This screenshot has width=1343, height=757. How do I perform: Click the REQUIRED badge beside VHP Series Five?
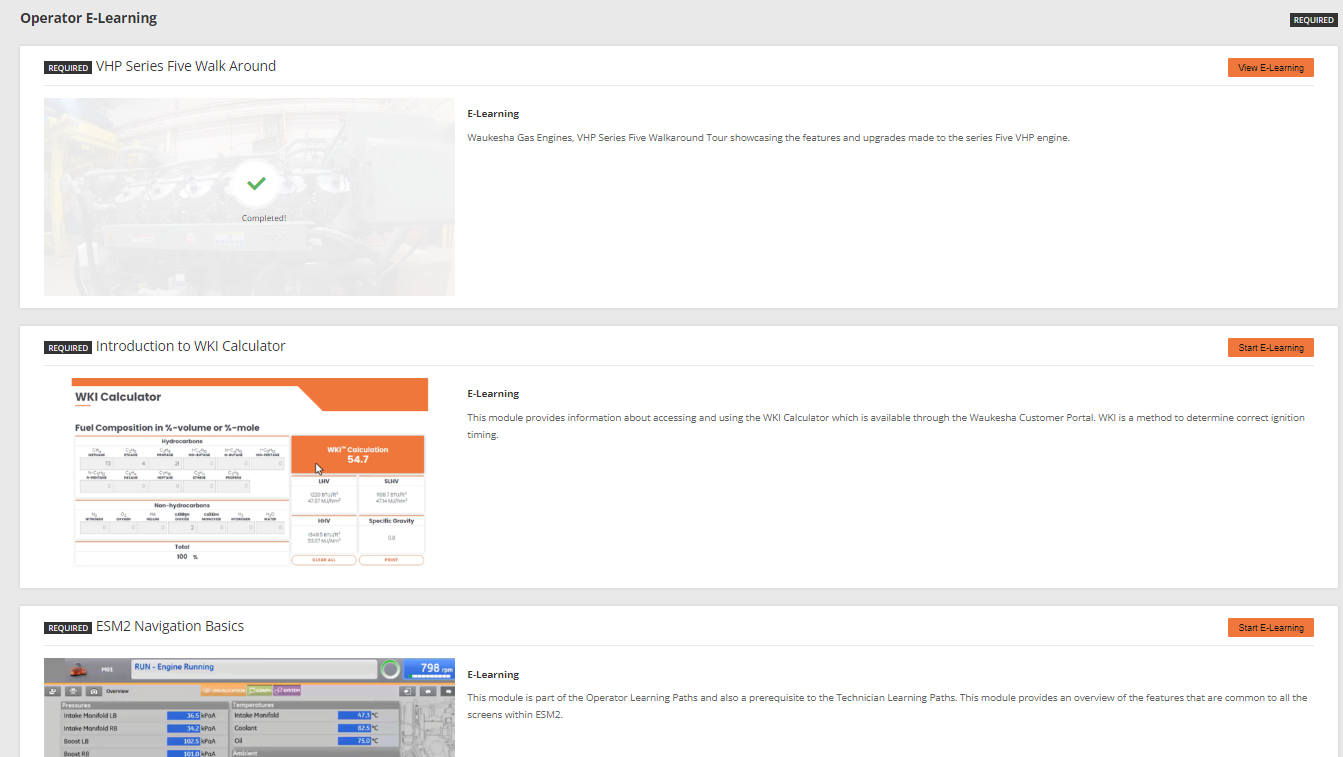[x=68, y=68]
